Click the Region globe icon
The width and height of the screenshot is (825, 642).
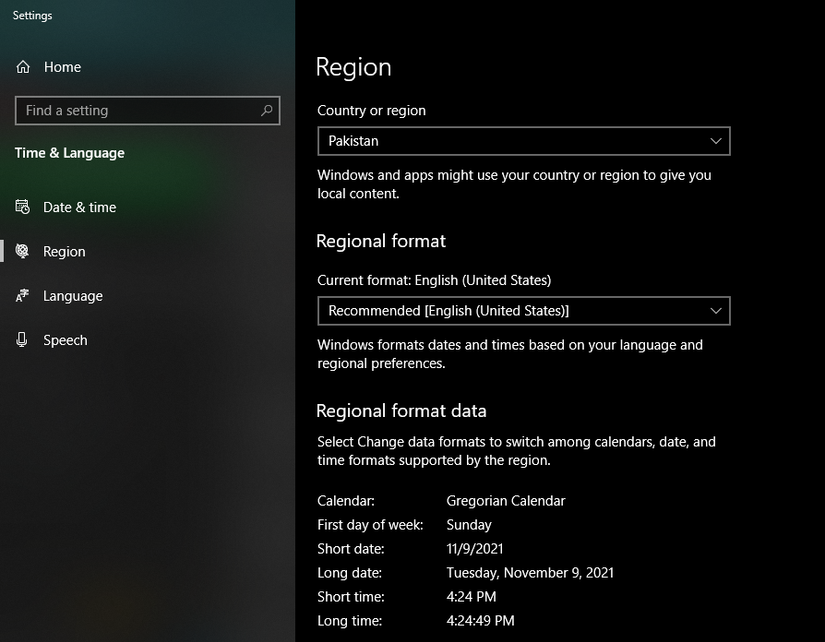coord(22,251)
